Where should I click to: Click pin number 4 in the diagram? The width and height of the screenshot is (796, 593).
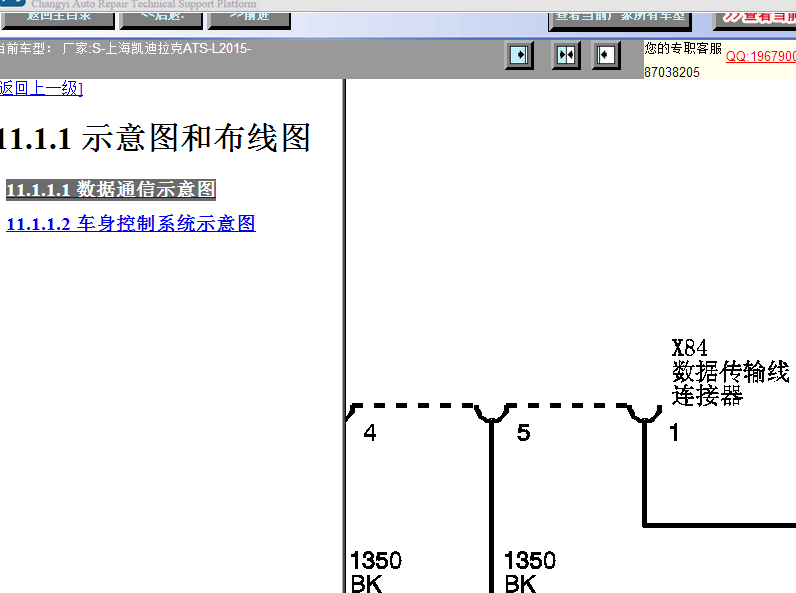[x=370, y=433]
